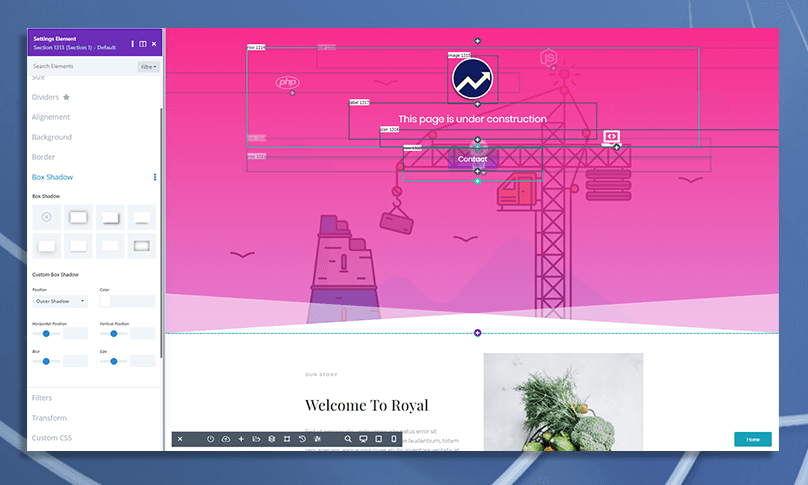Open the Filtre dropdown

(x=148, y=67)
